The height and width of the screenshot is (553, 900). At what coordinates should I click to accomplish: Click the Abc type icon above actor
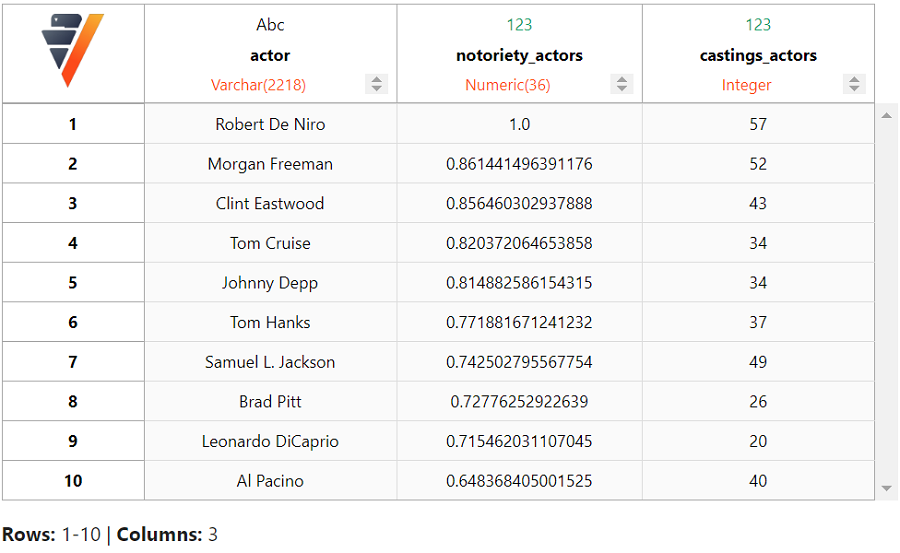tap(270, 25)
